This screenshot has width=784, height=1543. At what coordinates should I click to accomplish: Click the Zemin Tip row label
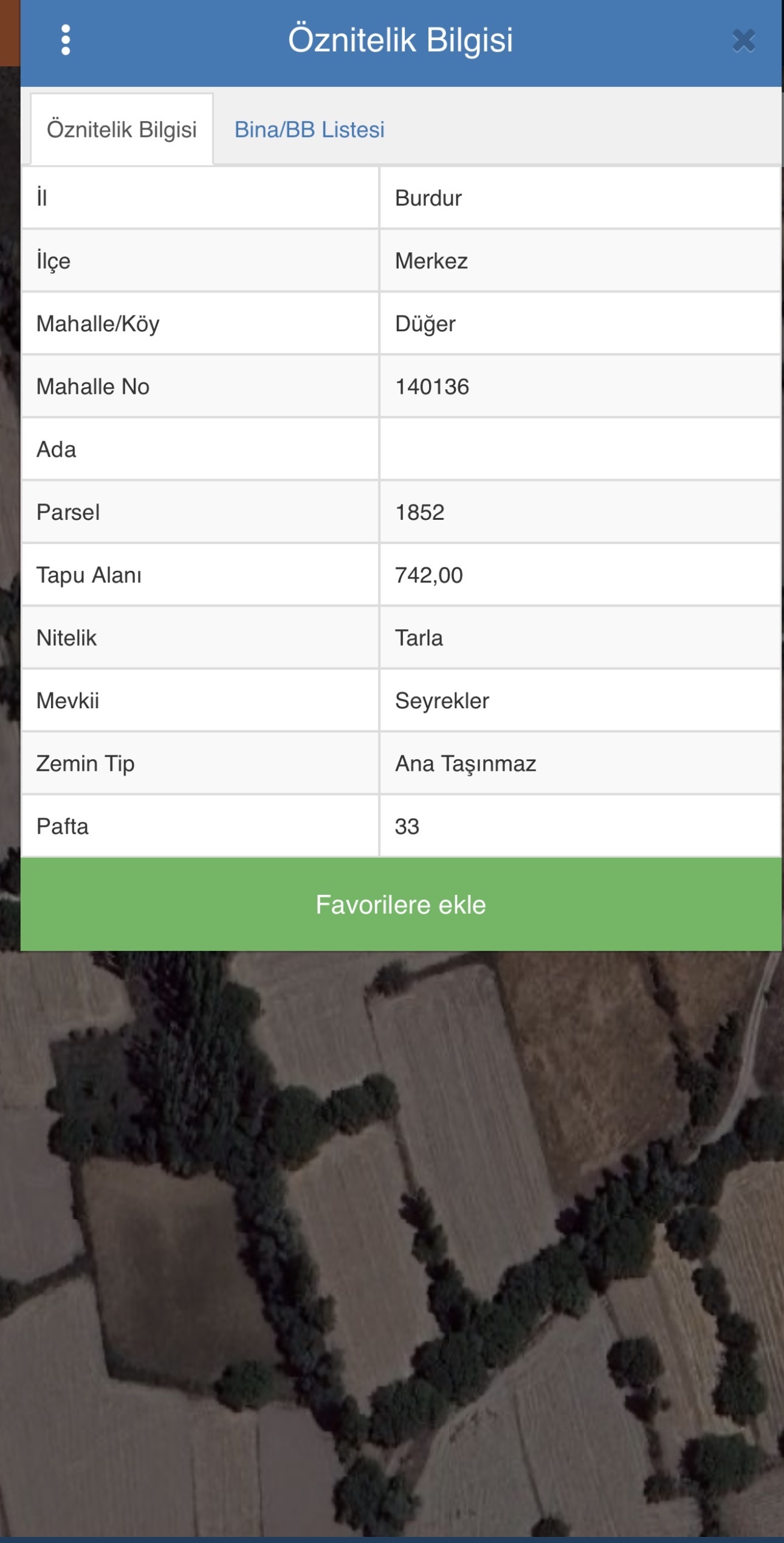click(x=85, y=764)
